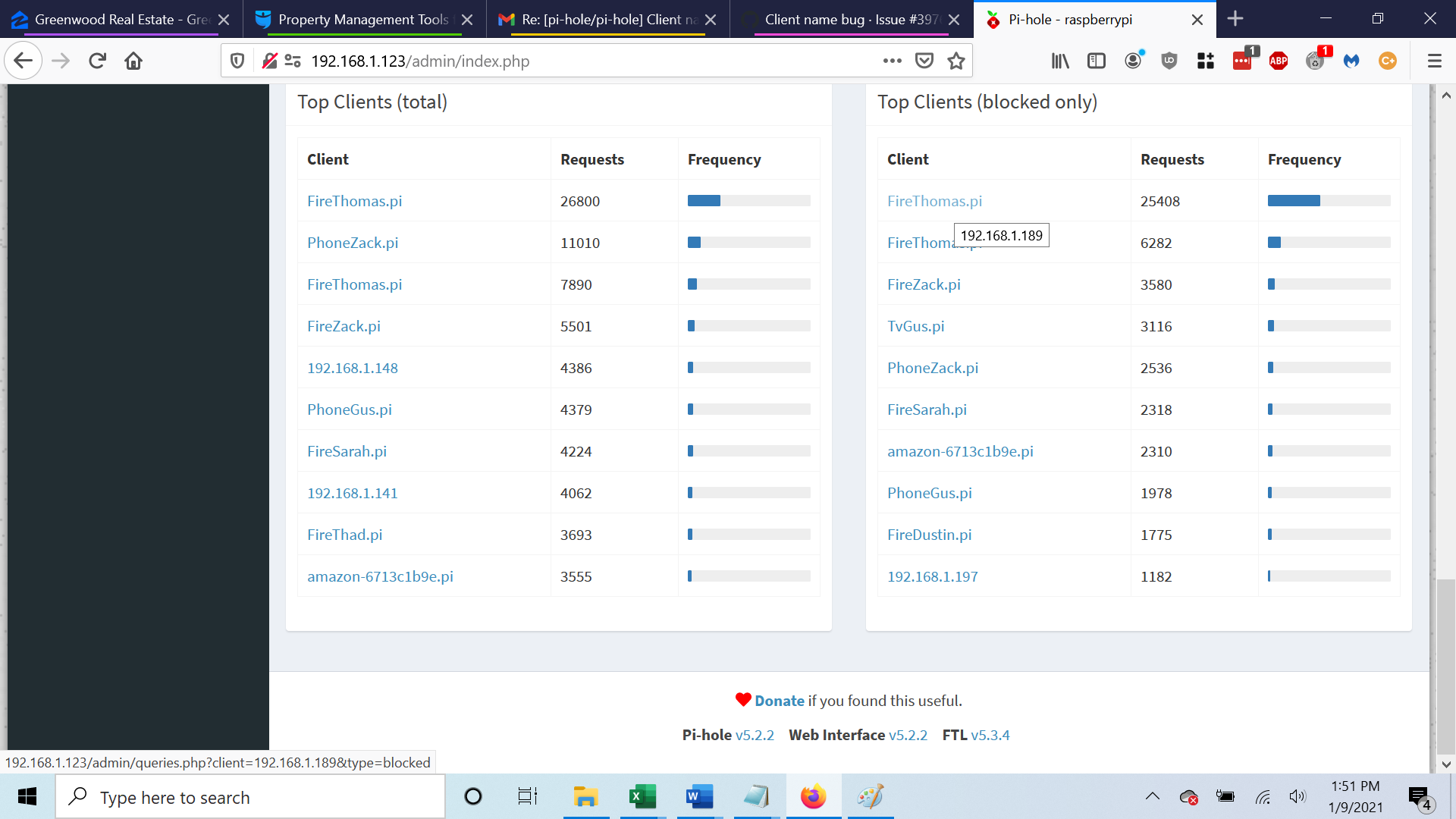Screen dimensions: 1456x819
Task: Open FireThomas.pi client query details
Action: 354,201
